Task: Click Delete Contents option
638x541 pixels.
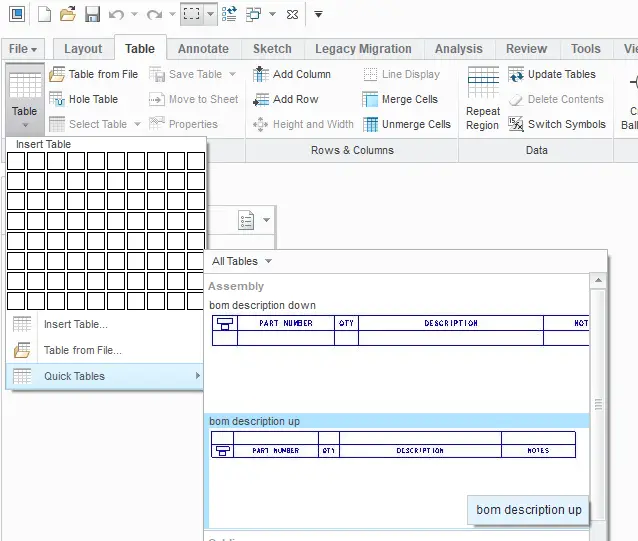Action: click(x=556, y=99)
